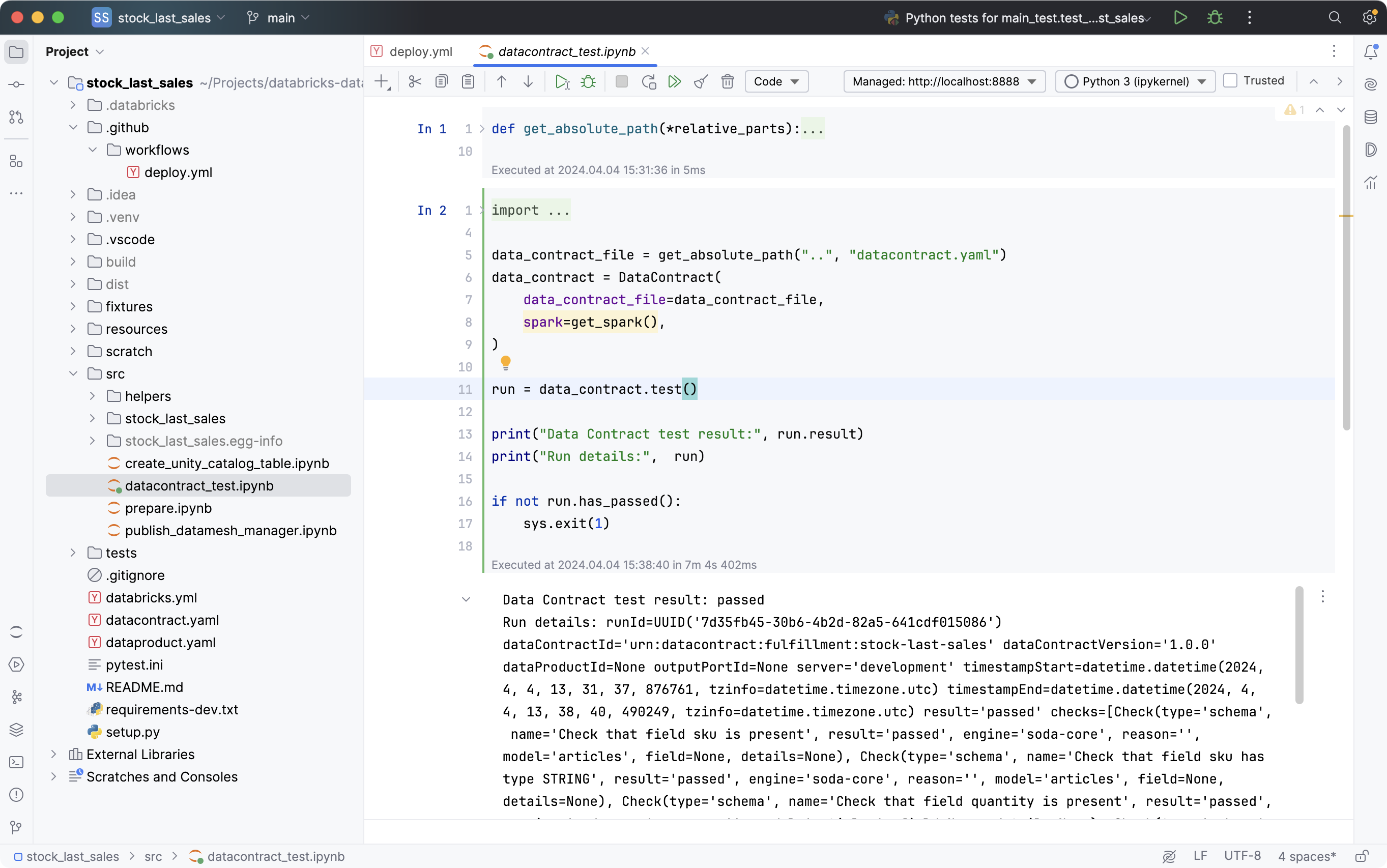Expand the tests folder in project tree
This screenshot has height=868, width=1387.
point(72,553)
